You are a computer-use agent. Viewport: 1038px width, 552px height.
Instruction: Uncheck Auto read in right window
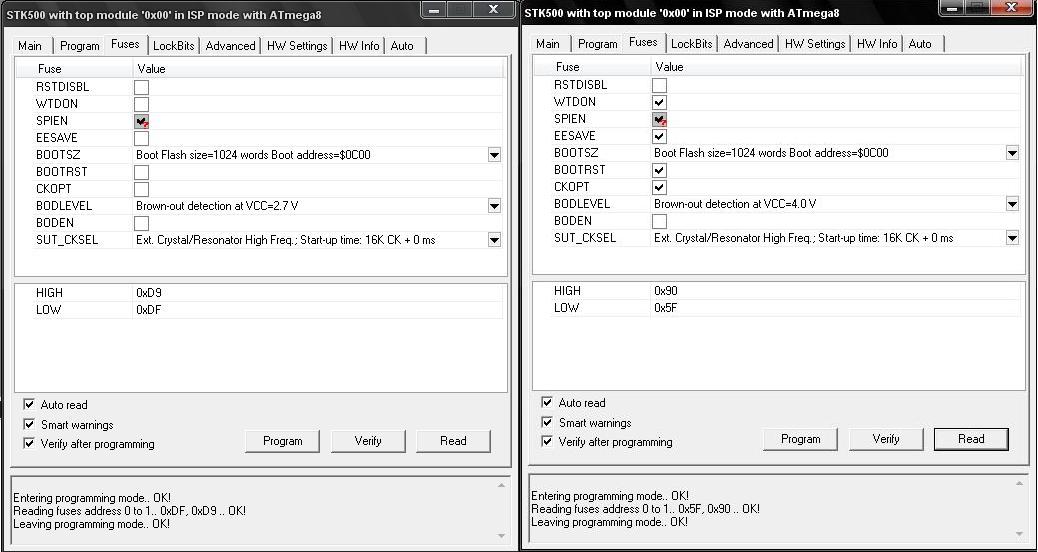(x=547, y=402)
